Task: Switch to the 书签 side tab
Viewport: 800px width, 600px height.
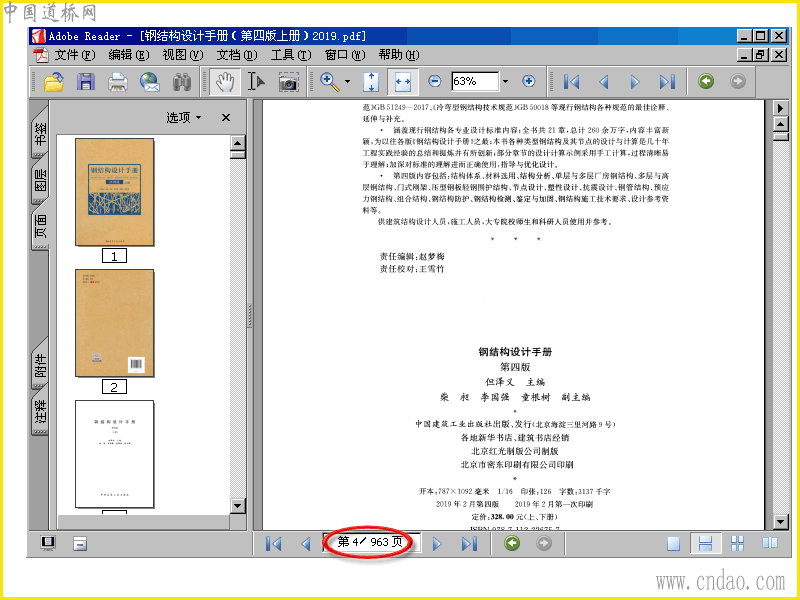Action: click(x=40, y=134)
